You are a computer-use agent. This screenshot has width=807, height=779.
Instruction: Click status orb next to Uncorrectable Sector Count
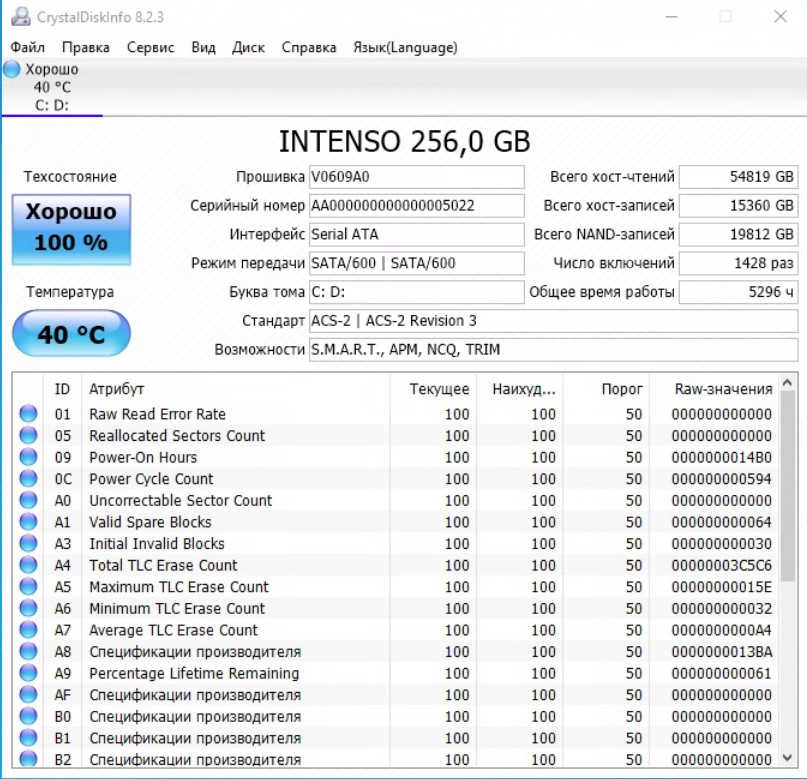point(28,501)
